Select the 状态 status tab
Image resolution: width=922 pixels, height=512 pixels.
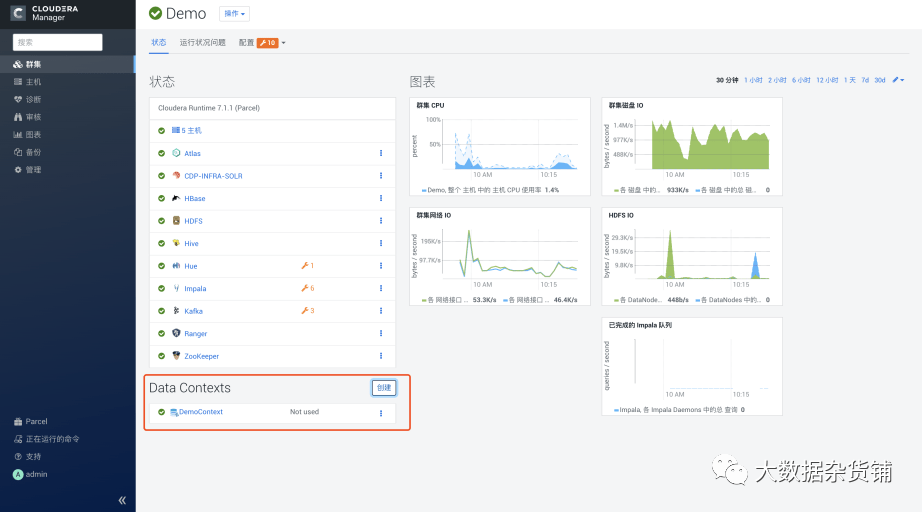[159, 42]
